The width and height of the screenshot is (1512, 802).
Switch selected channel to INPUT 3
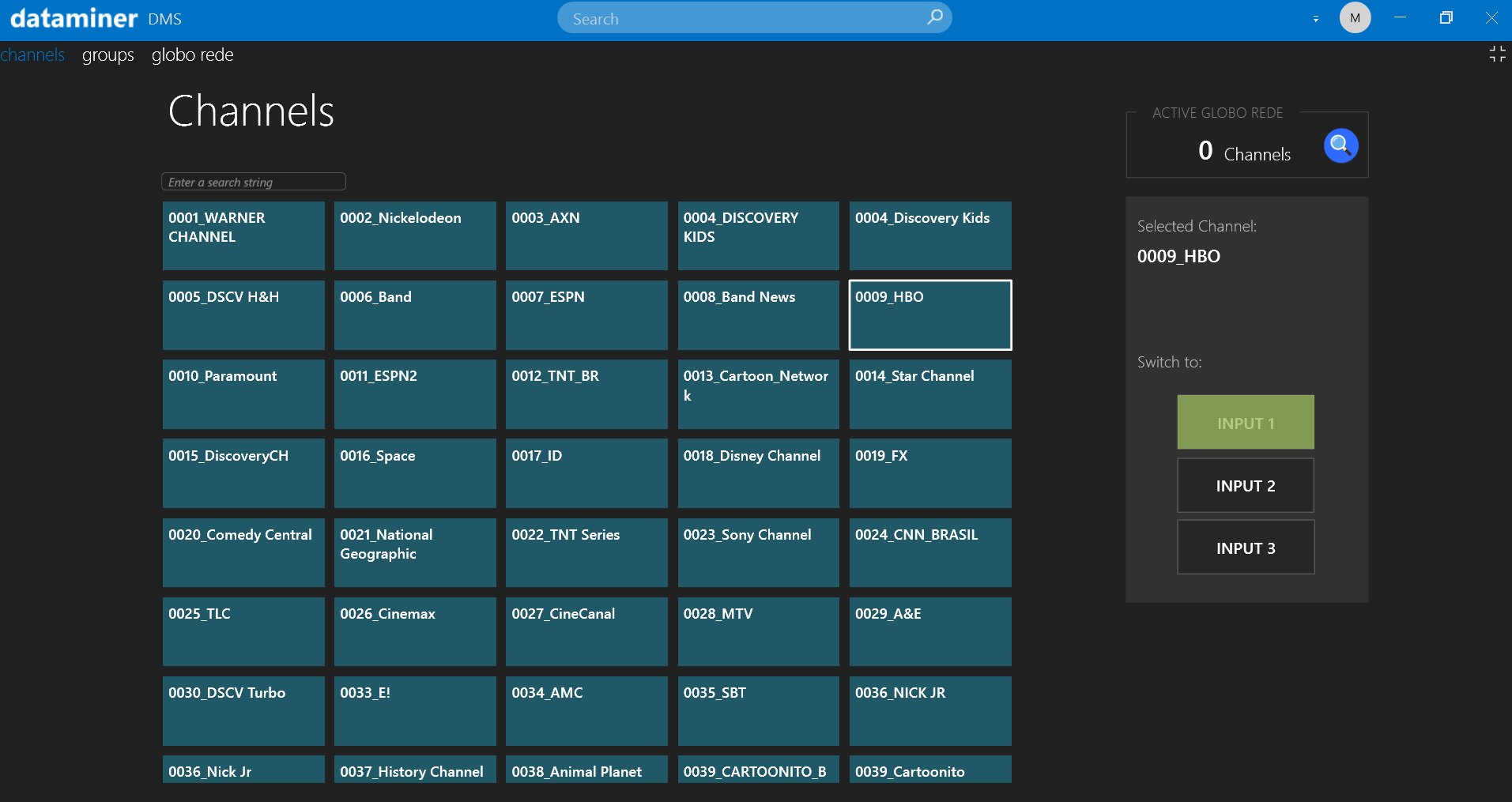click(x=1246, y=548)
